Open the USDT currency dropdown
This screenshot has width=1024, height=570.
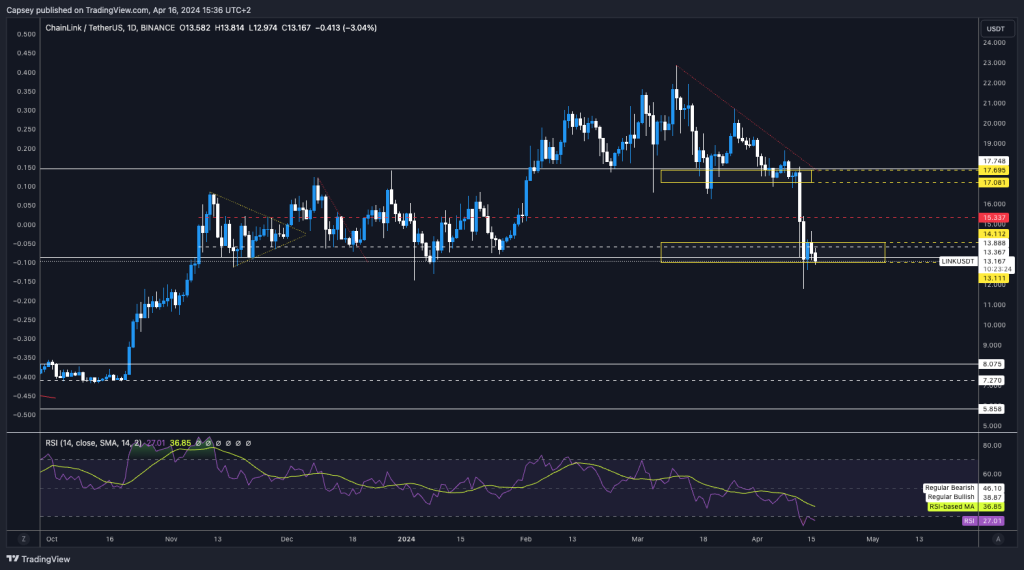pyautogui.click(x=995, y=28)
